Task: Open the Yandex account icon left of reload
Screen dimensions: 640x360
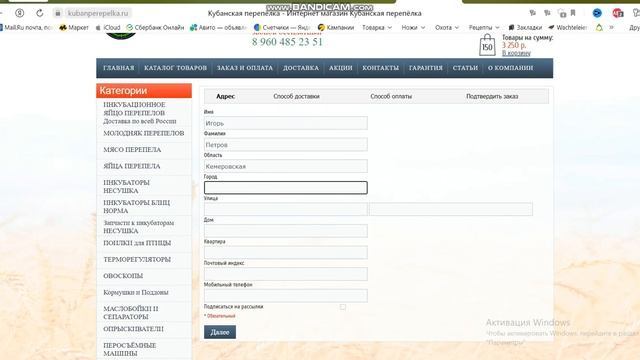Action: 19,13
